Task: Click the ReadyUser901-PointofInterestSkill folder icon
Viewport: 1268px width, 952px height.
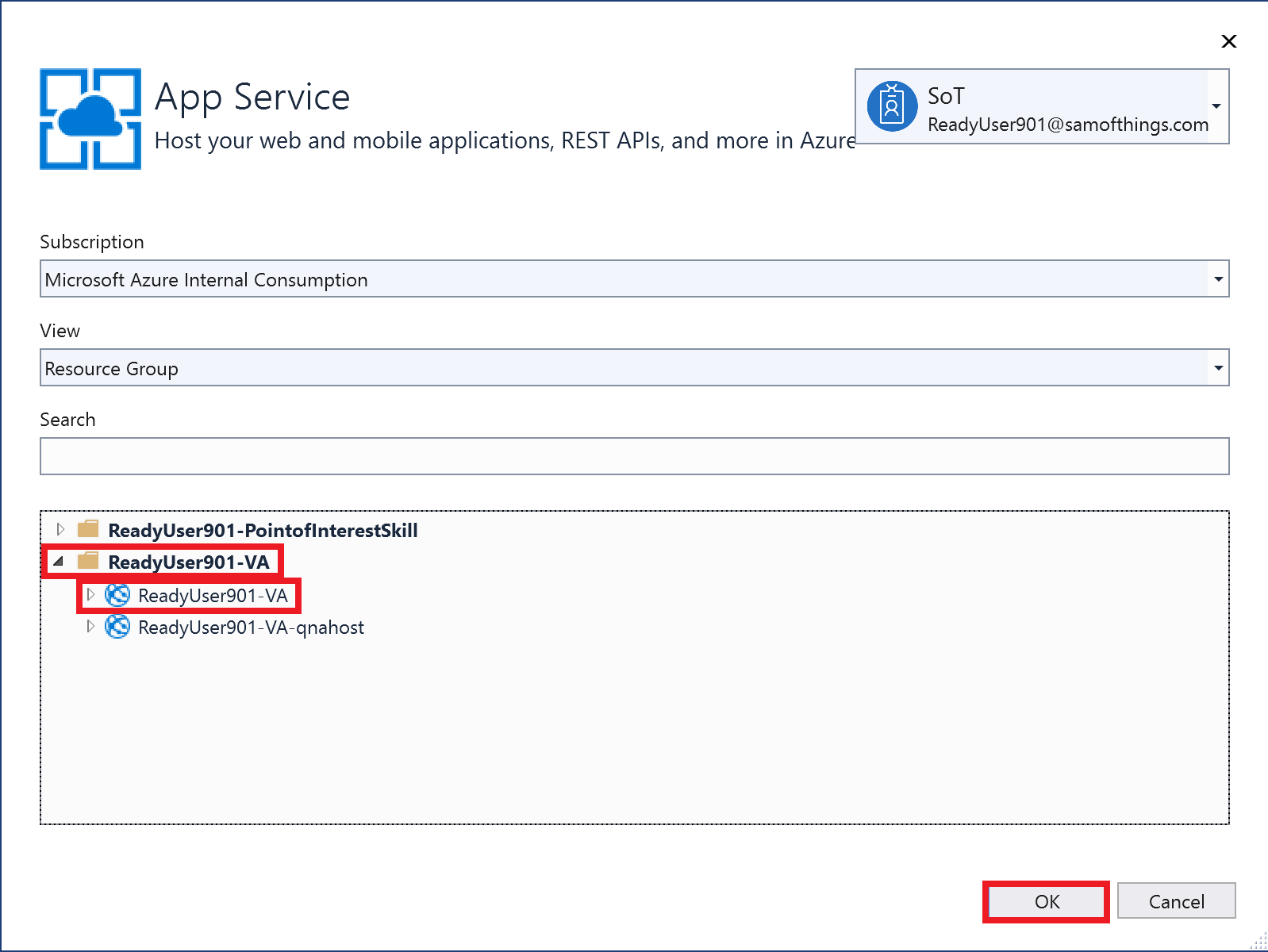Action: pyautogui.click(x=88, y=529)
